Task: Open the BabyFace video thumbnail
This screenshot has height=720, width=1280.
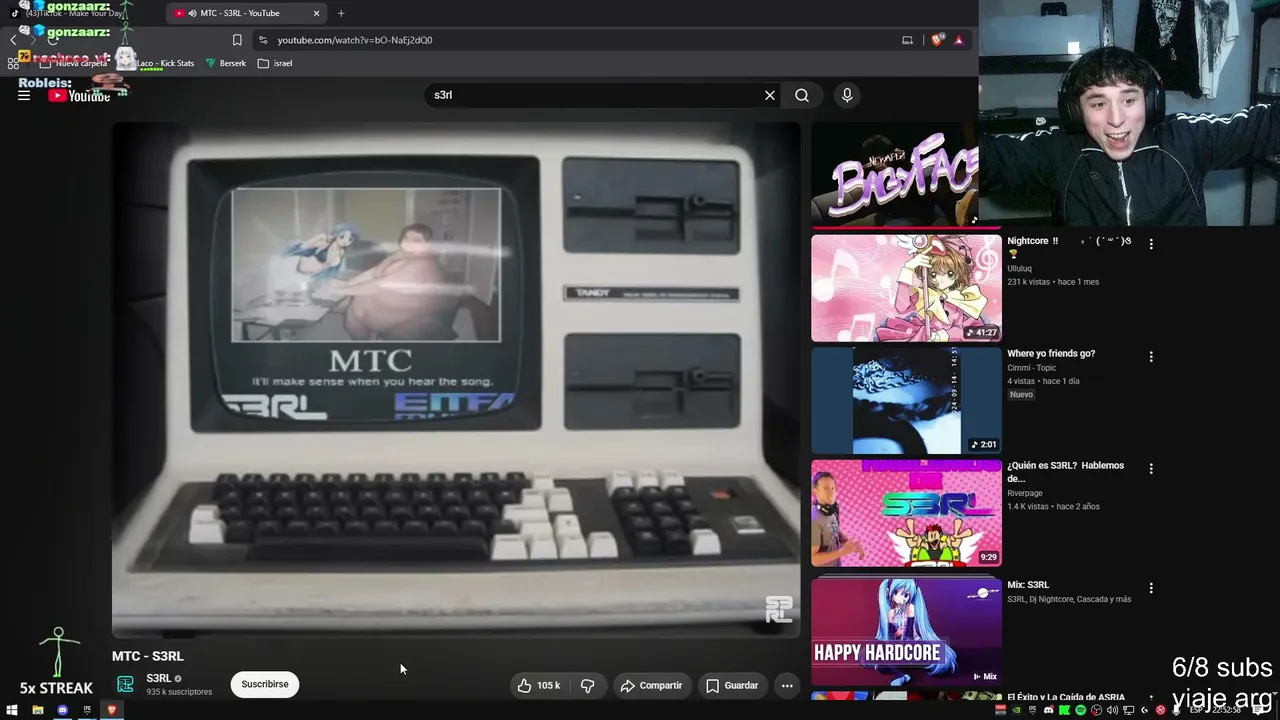Action: [x=895, y=174]
